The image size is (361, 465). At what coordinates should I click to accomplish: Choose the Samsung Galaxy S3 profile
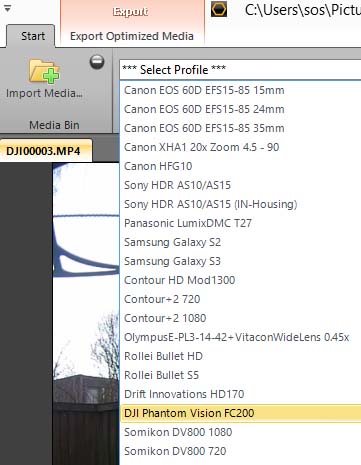(240, 261)
